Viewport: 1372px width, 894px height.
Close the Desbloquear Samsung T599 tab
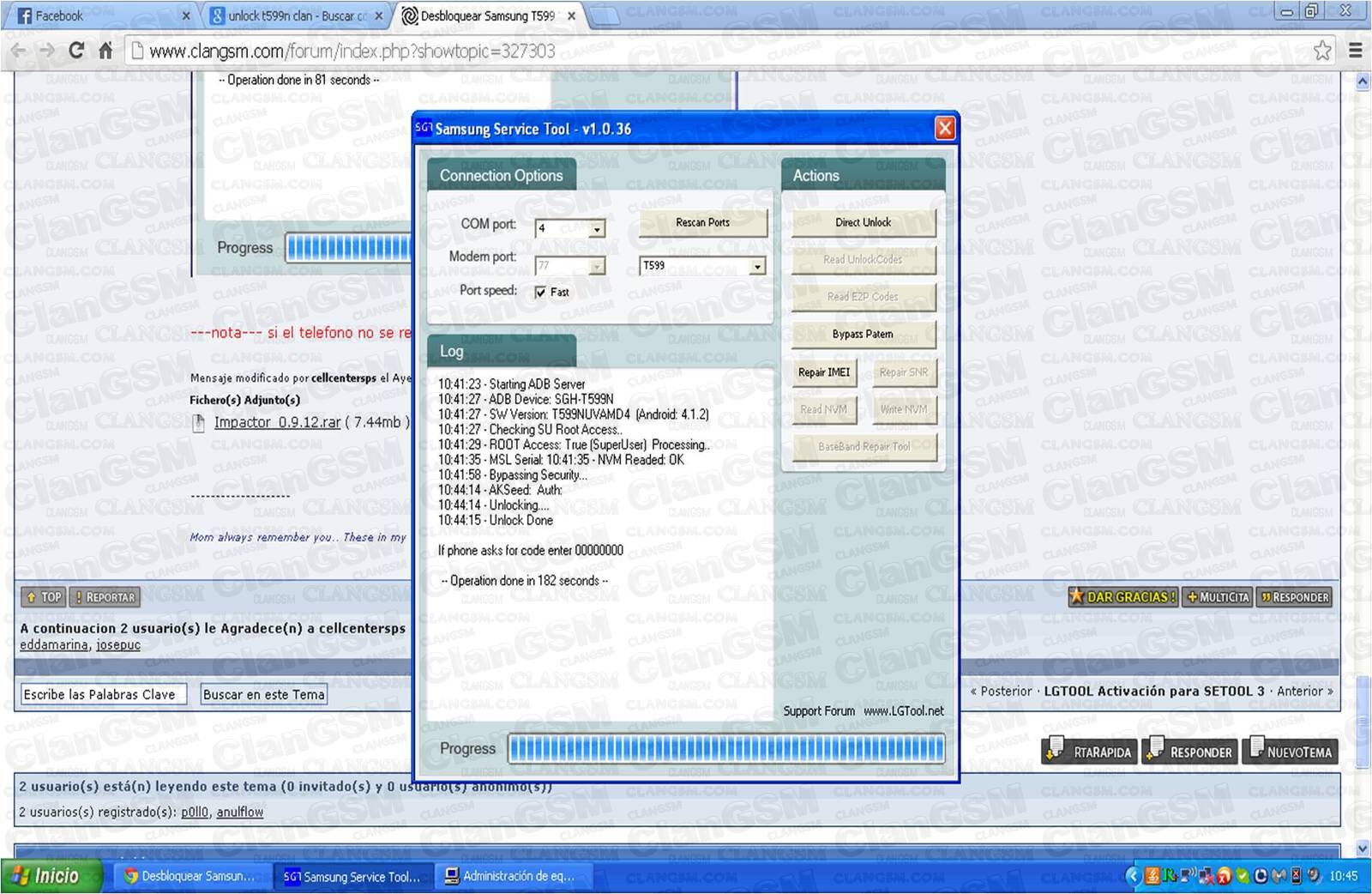pos(571,15)
